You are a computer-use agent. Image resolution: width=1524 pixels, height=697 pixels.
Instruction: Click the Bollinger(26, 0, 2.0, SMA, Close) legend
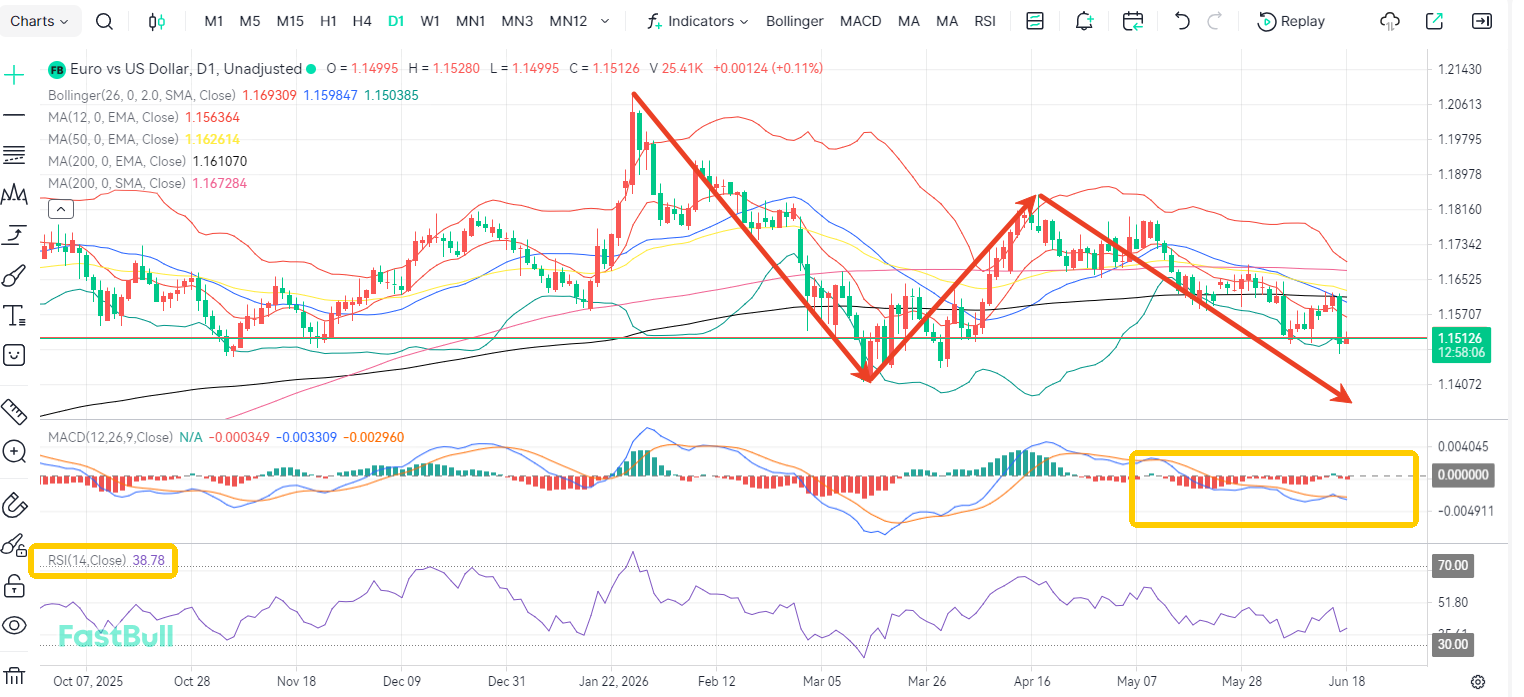click(142, 95)
